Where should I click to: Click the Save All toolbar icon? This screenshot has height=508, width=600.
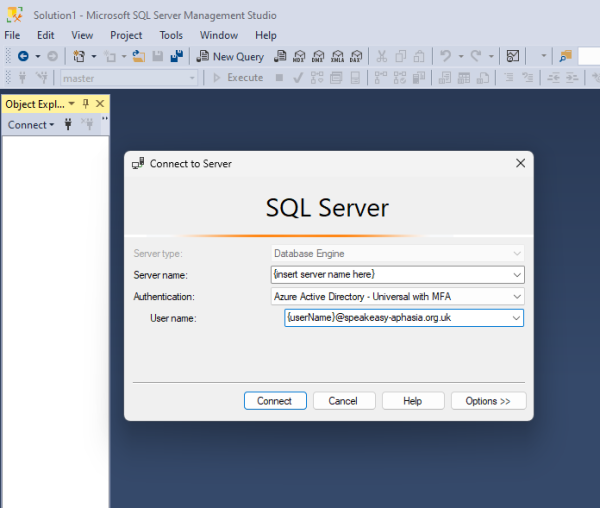click(177, 57)
